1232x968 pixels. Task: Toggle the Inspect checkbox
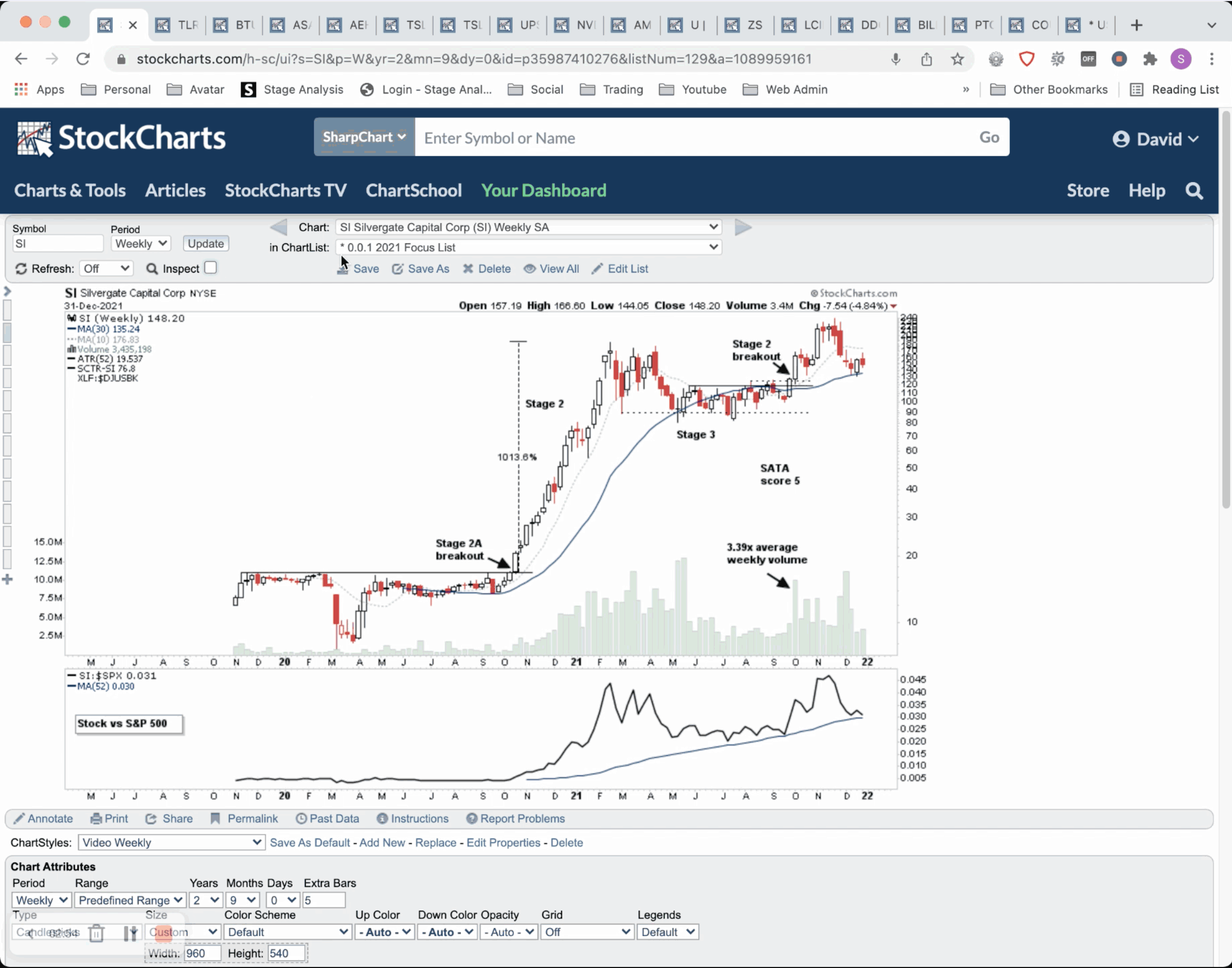click(210, 268)
